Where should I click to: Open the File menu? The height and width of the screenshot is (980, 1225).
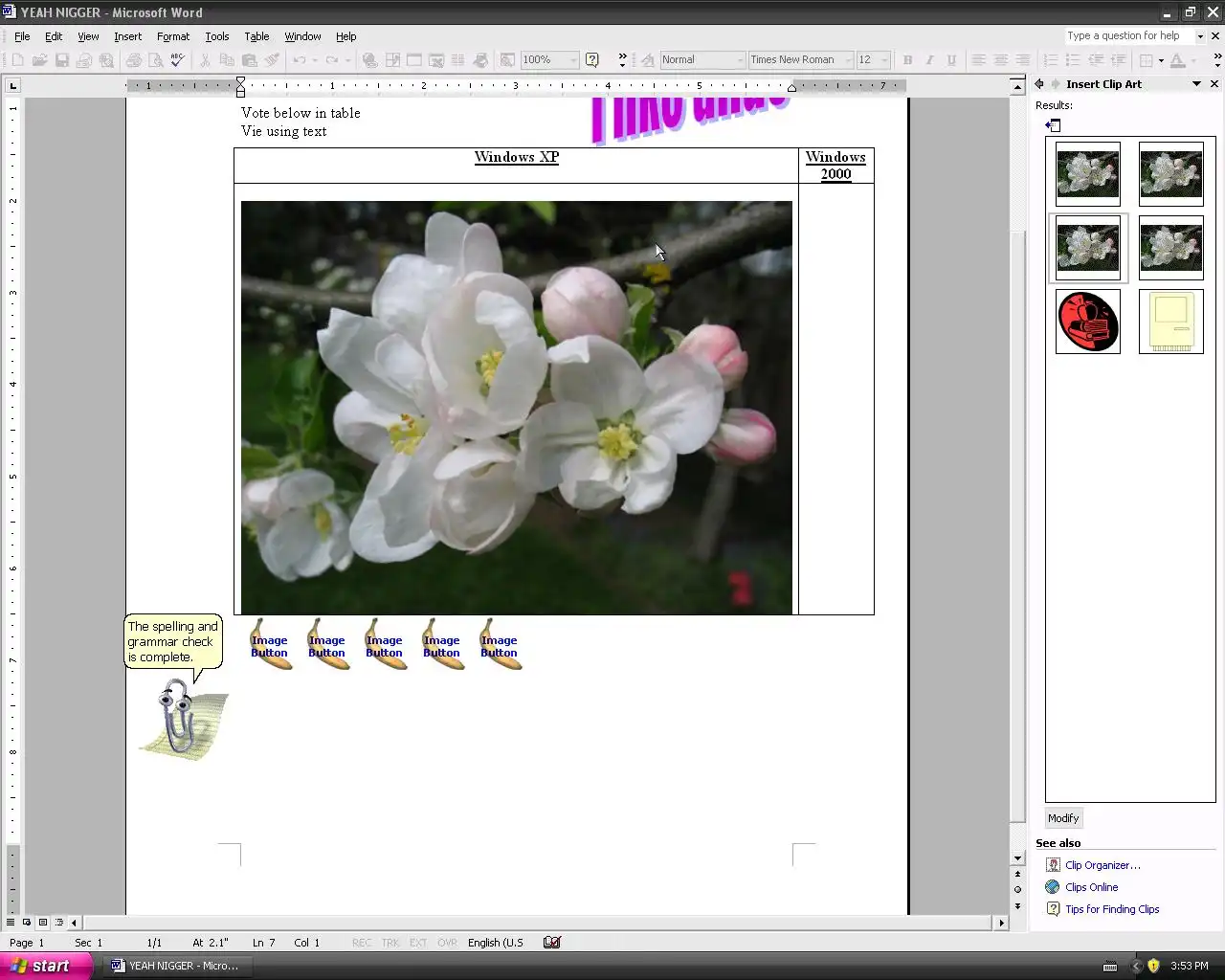(22, 36)
